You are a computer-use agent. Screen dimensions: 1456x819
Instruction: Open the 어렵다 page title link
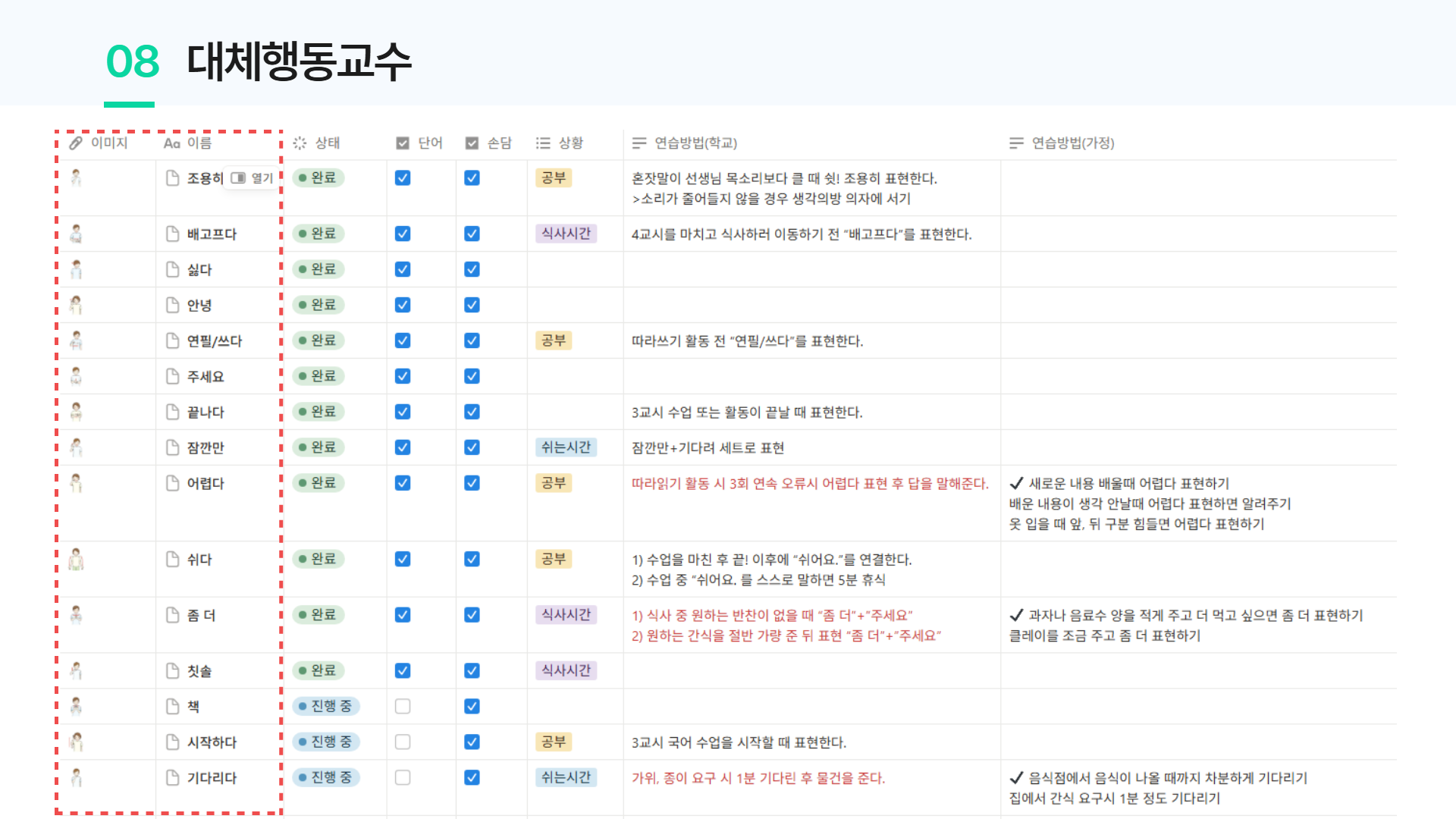click(x=206, y=483)
